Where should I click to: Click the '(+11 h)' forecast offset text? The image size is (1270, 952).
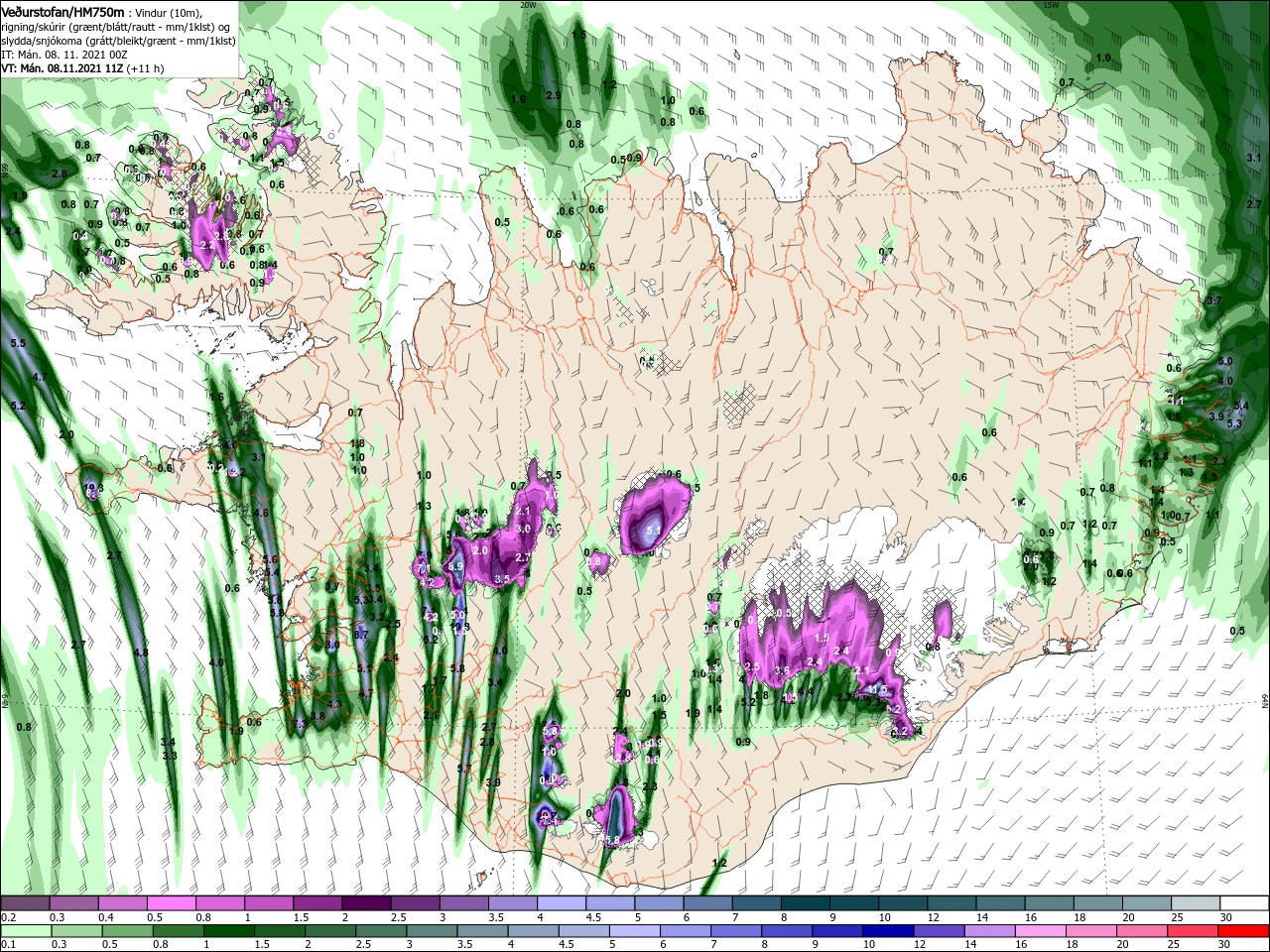[146, 69]
